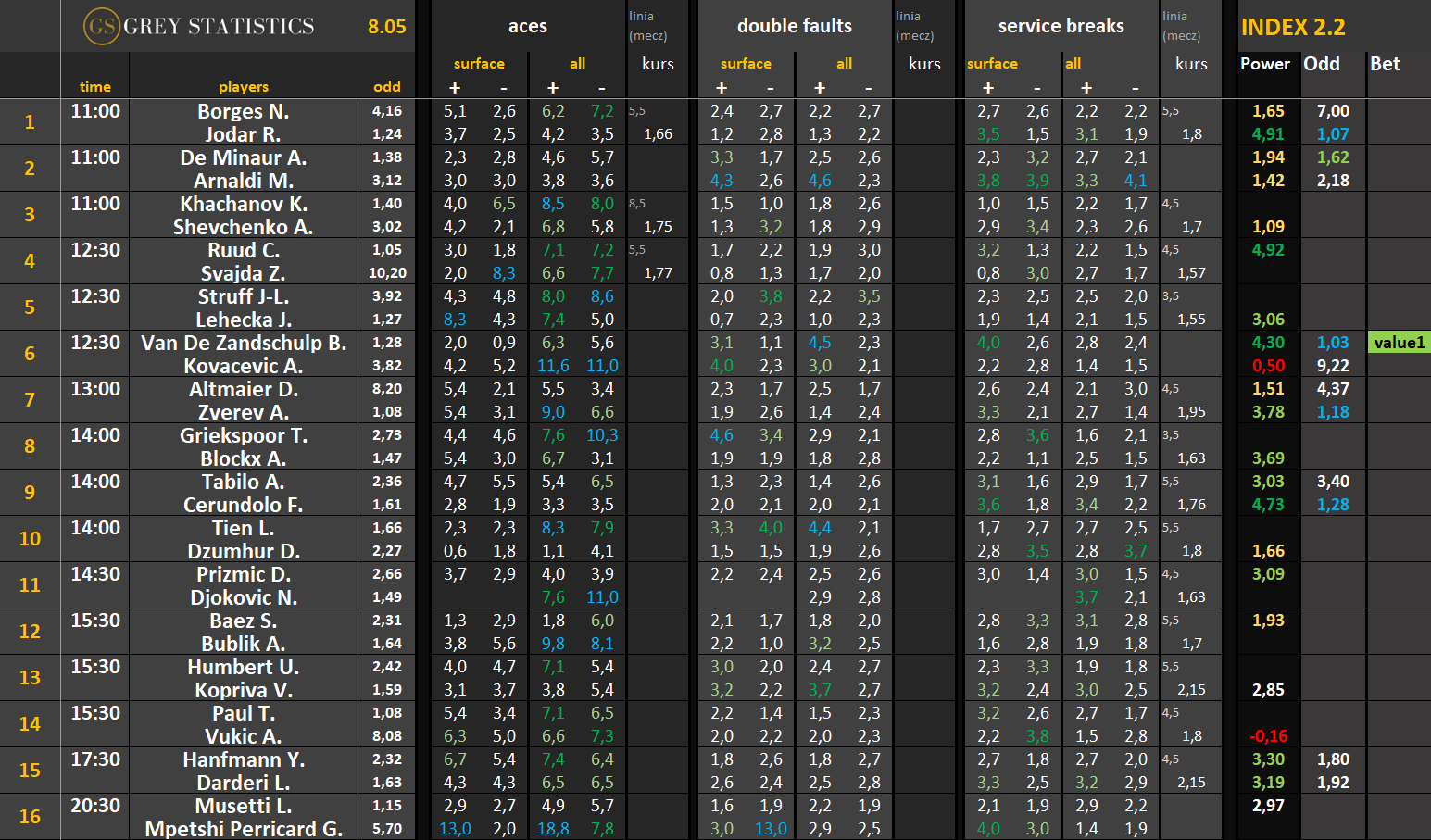This screenshot has width=1431, height=840.
Task: Click kurs header in service breaks section
Action: [1191, 64]
